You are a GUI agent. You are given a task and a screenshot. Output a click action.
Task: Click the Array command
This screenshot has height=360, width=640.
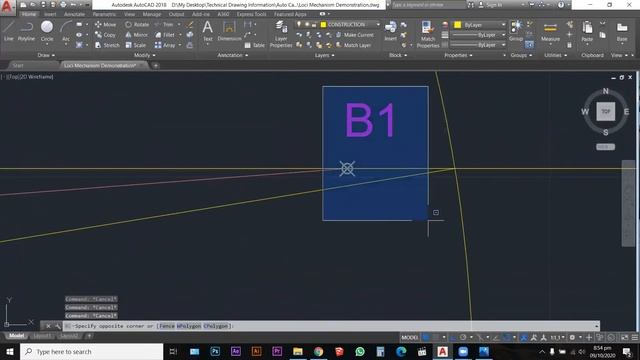[165, 45]
